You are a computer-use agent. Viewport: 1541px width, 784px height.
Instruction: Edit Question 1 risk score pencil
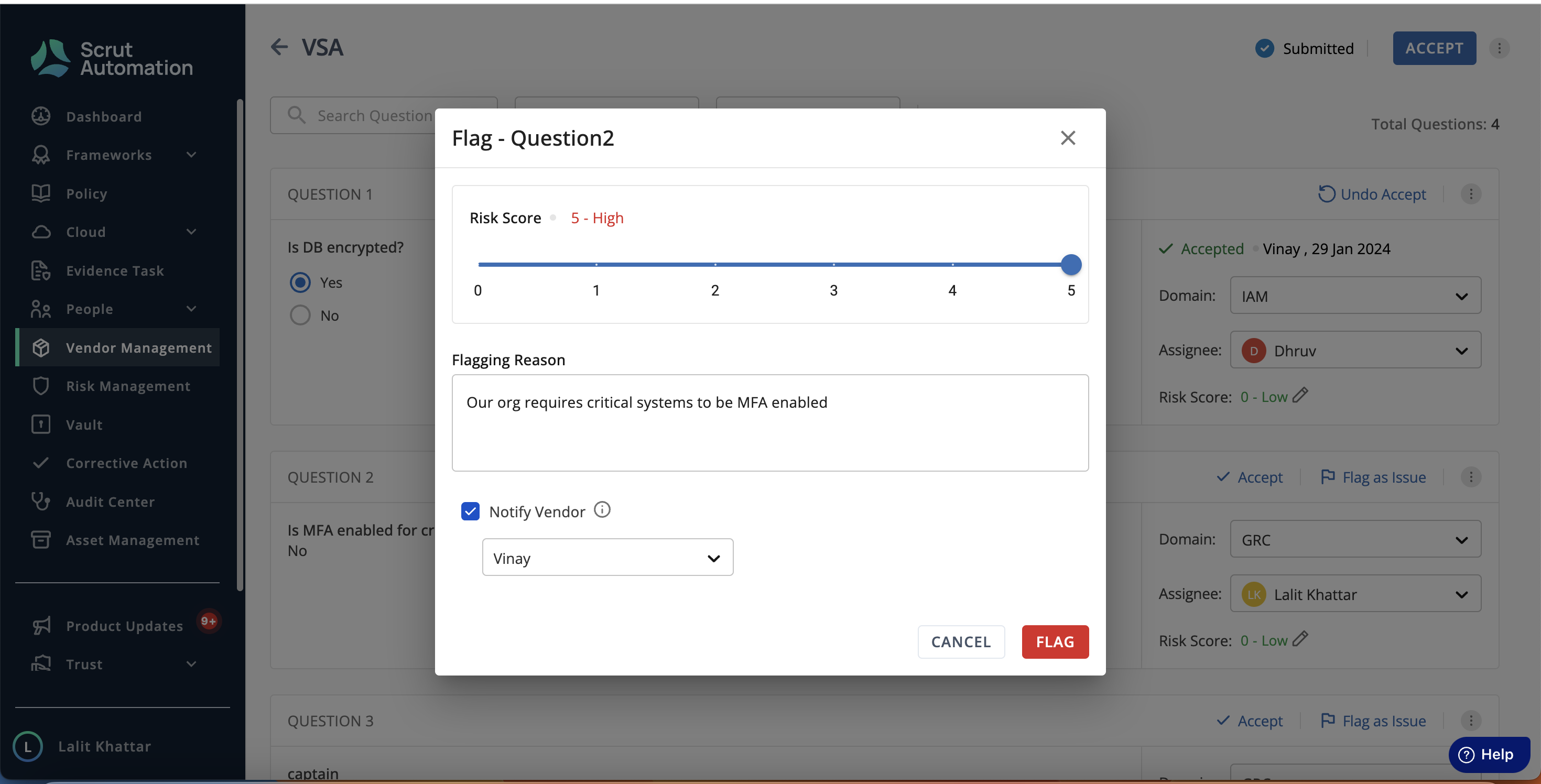[1300, 395]
